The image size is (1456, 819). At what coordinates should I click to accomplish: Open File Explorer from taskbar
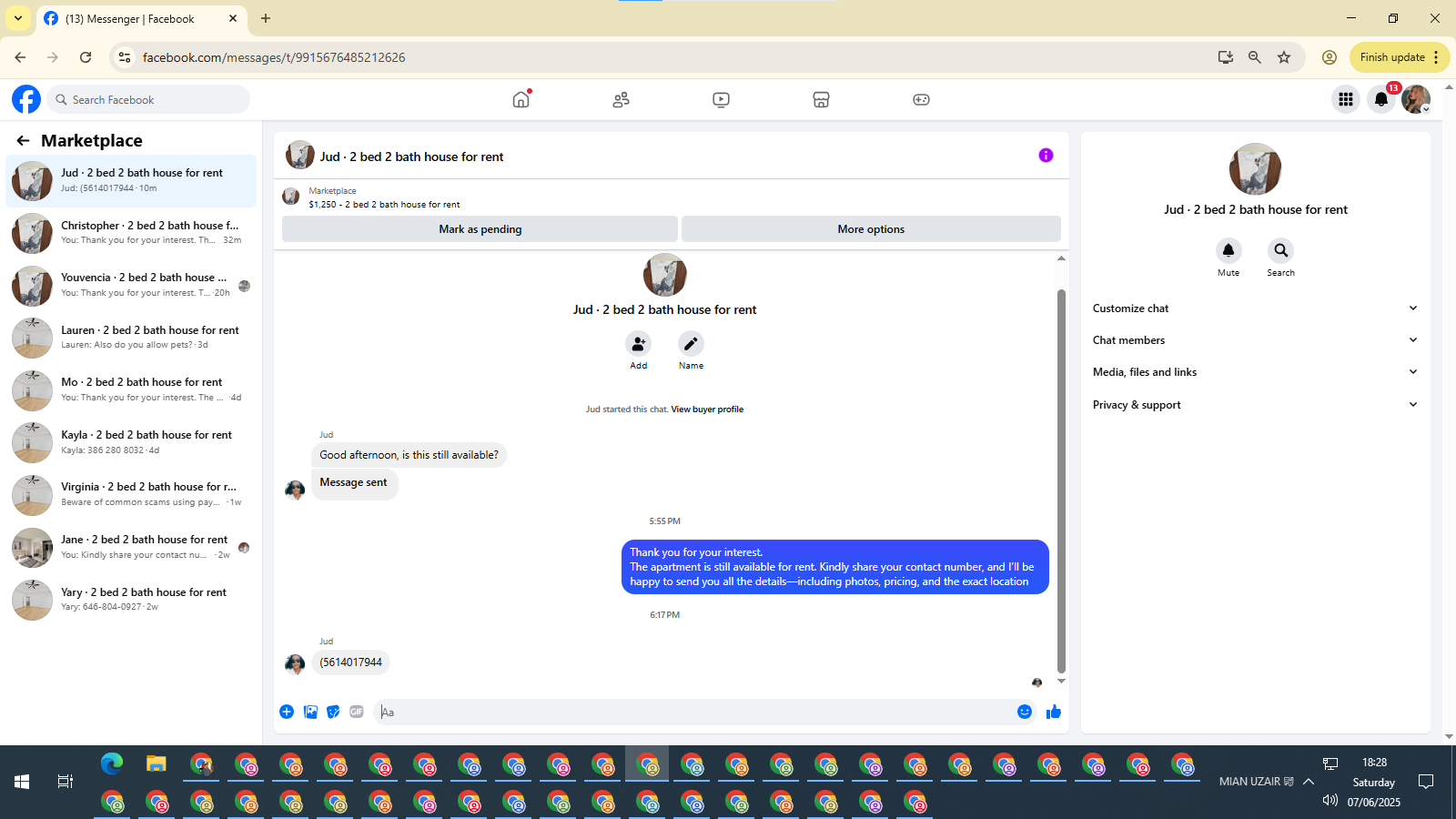pyautogui.click(x=157, y=763)
